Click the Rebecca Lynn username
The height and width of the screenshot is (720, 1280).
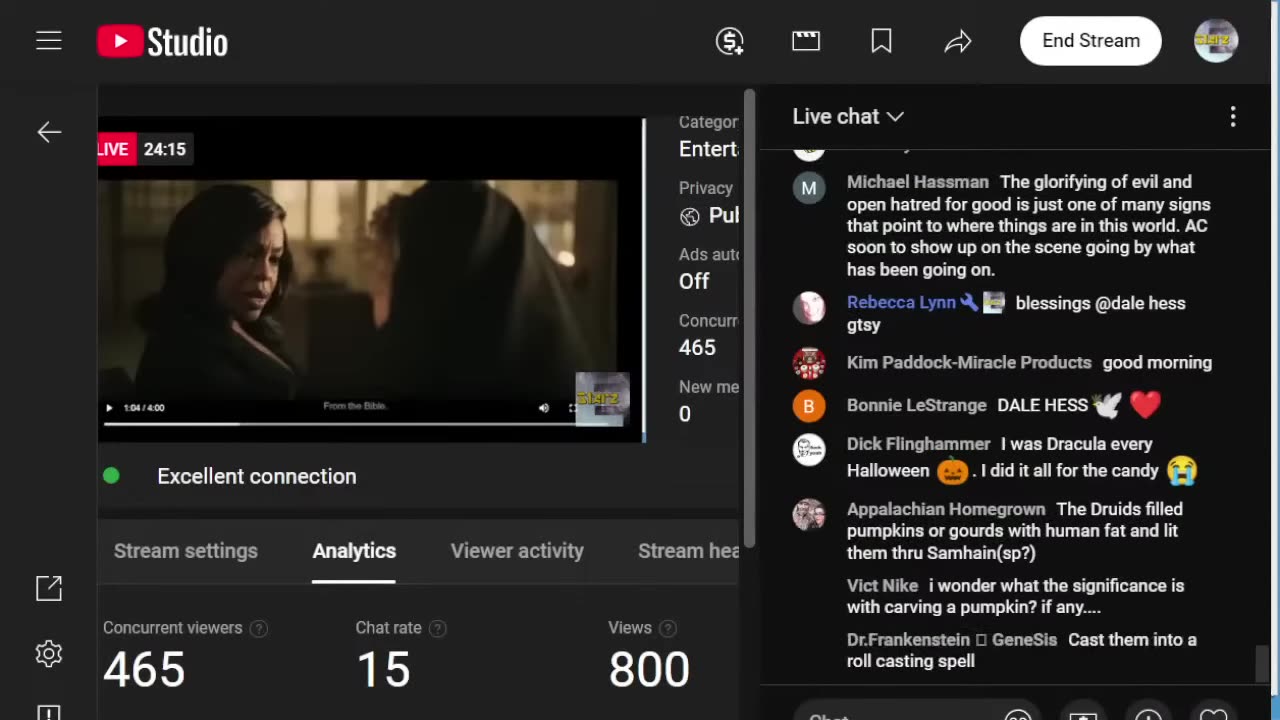coord(901,303)
